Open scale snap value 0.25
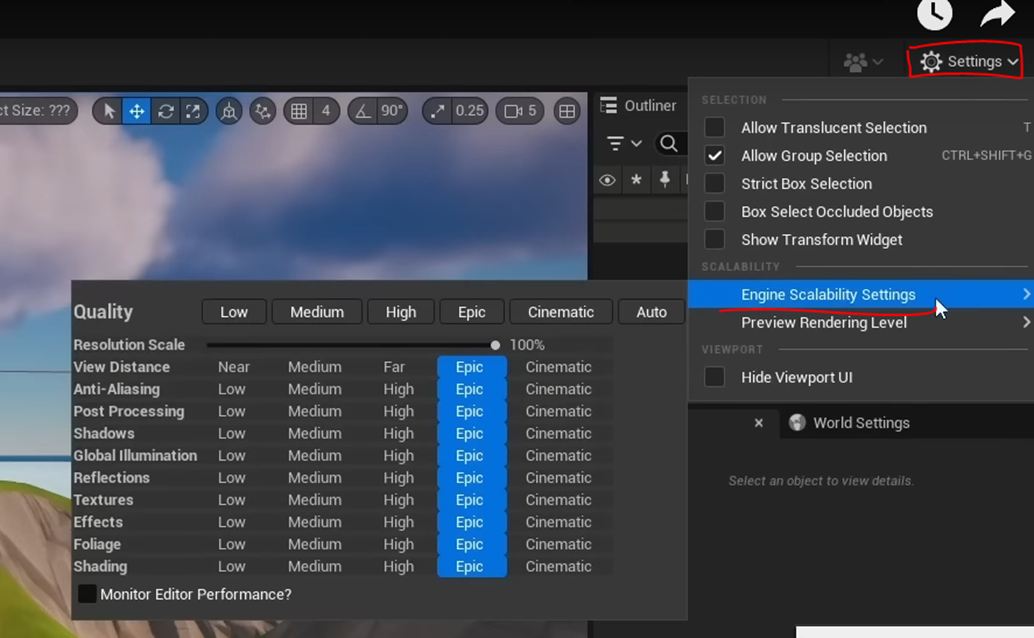1034x638 pixels. pos(469,111)
